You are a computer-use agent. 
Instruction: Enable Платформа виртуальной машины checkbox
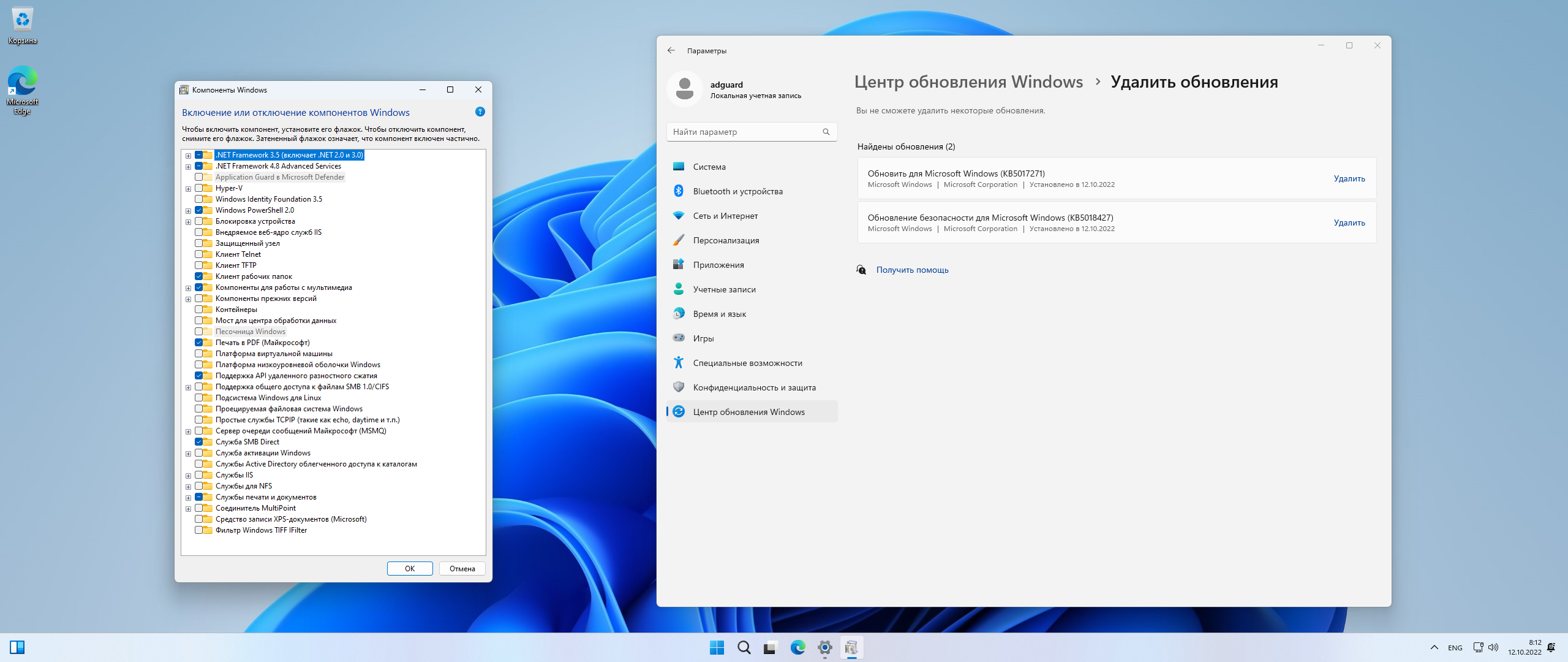point(199,354)
